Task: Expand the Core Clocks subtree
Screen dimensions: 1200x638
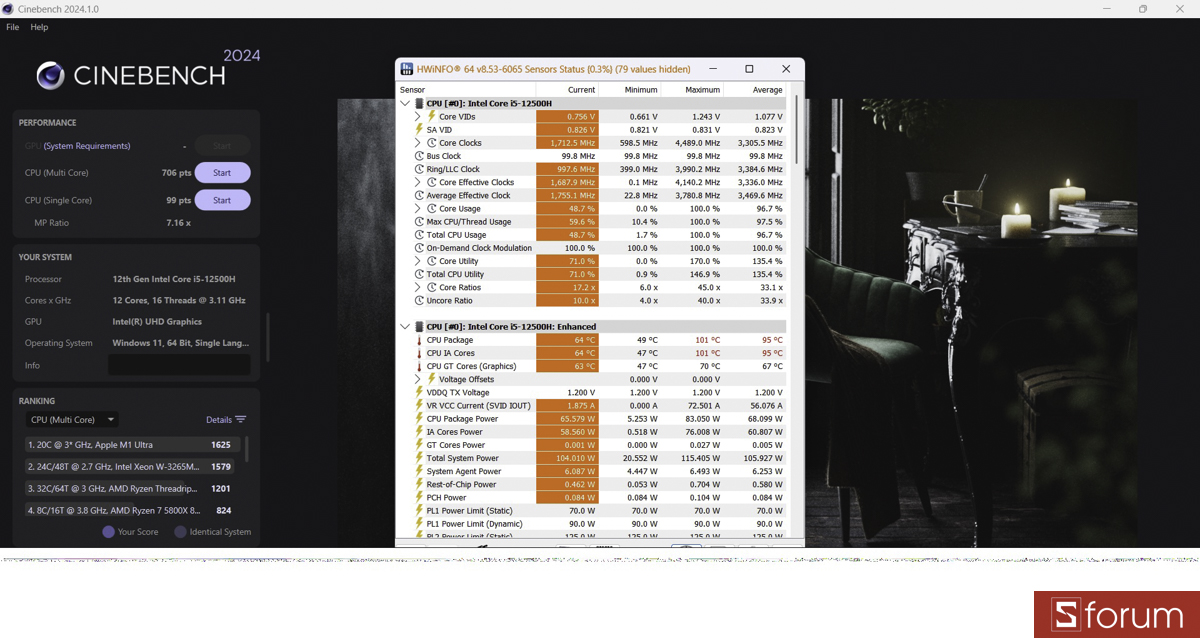Action: [418, 143]
